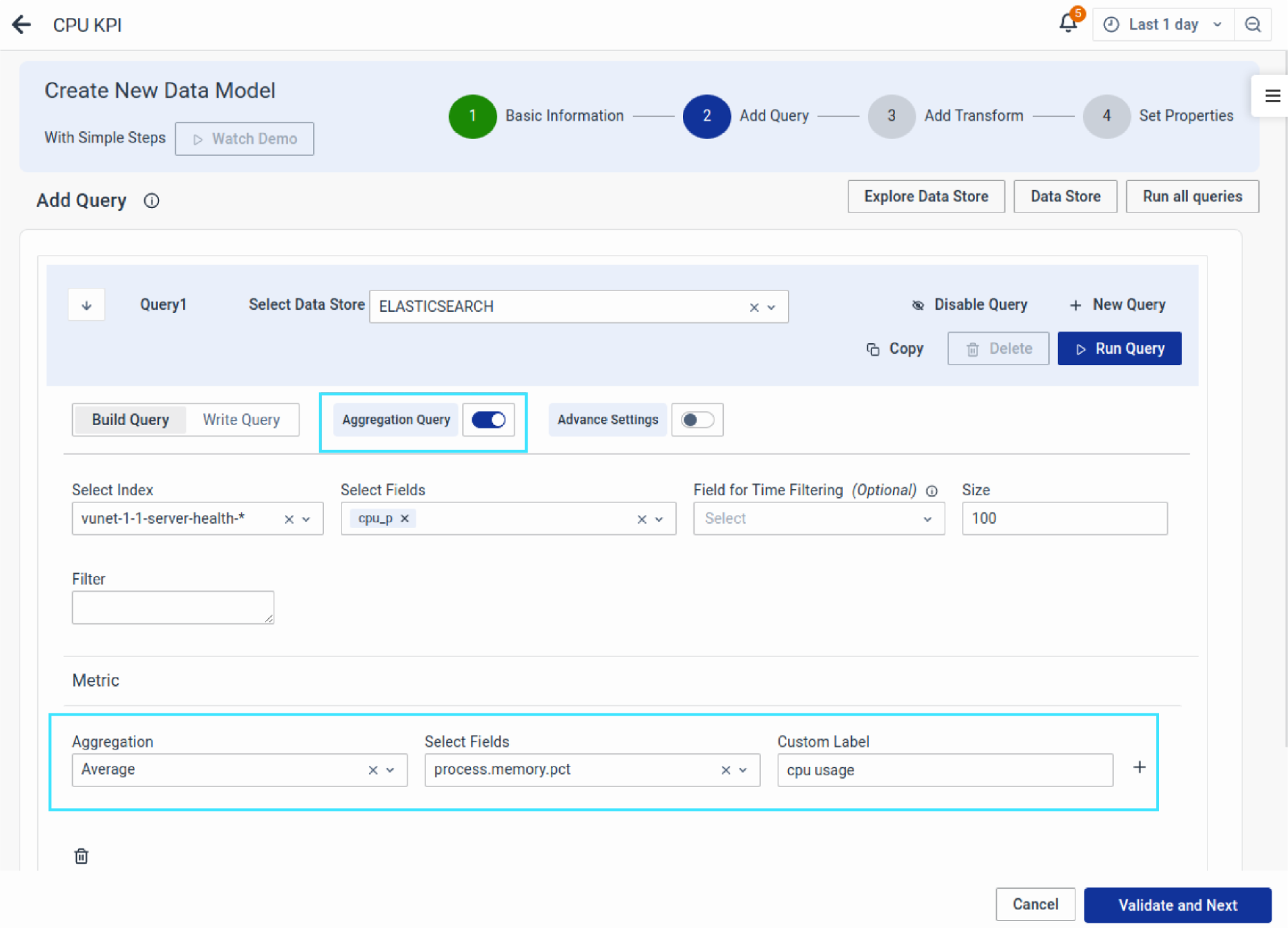
Task: Toggle the Aggregation Query switch off
Action: point(488,420)
